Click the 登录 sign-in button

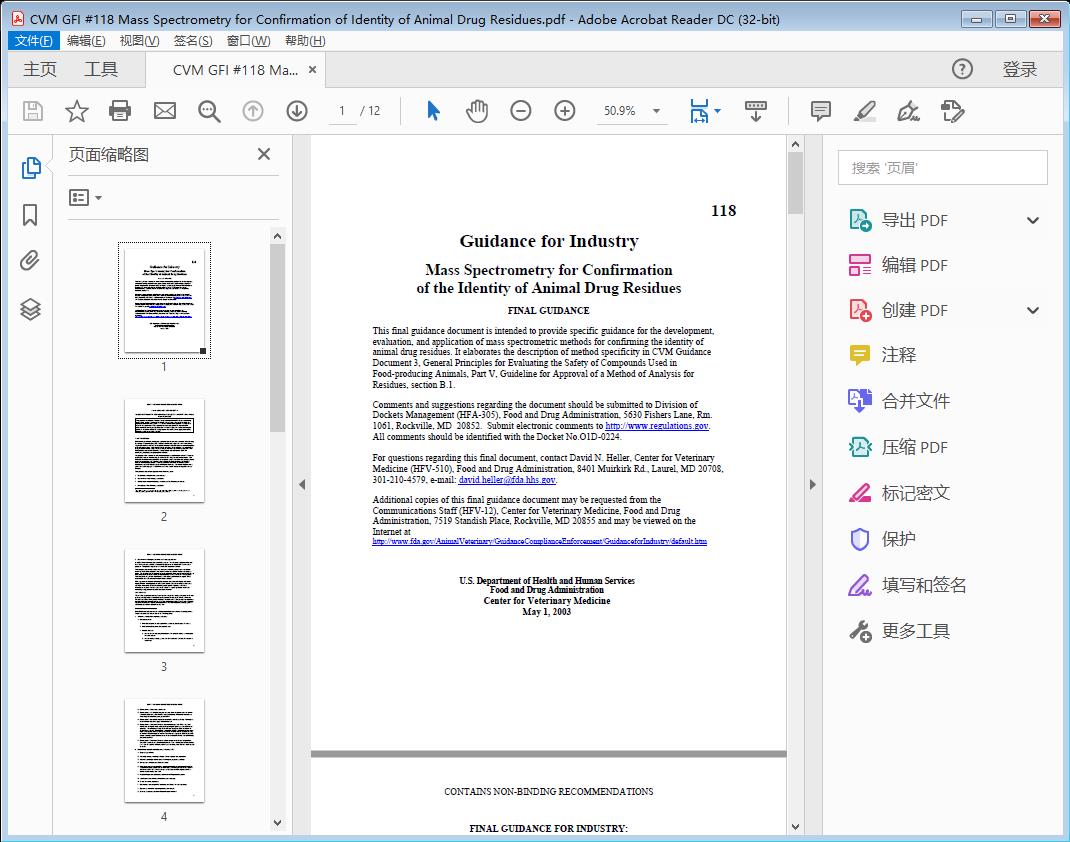pos(1019,69)
